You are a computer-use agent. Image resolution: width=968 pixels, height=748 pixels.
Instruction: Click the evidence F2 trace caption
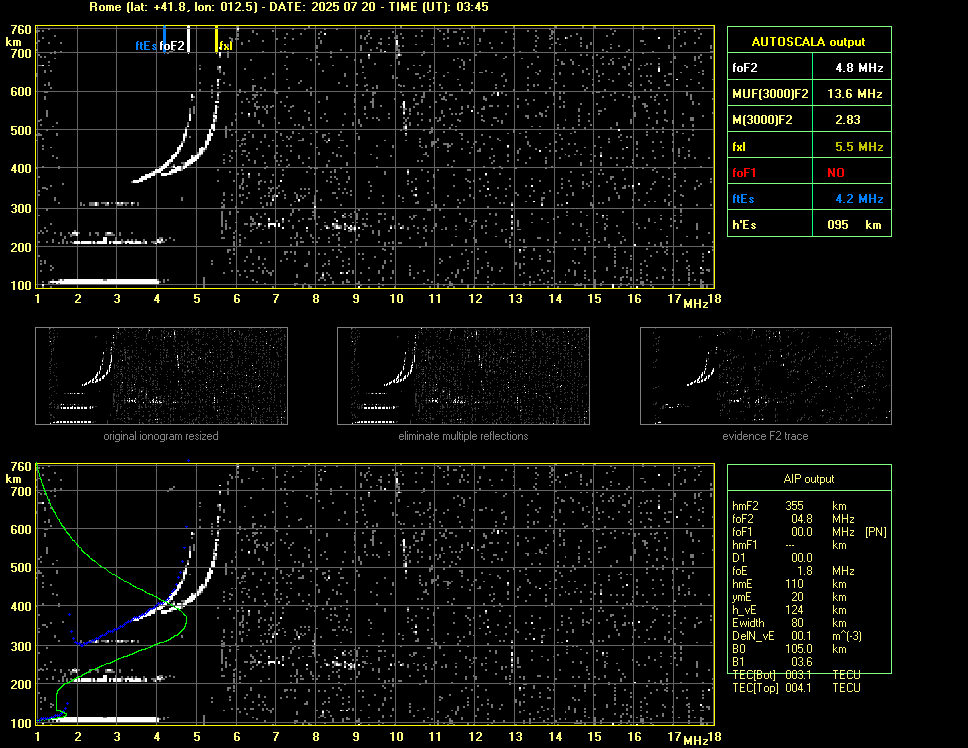pyautogui.click(x=765, y=436)
